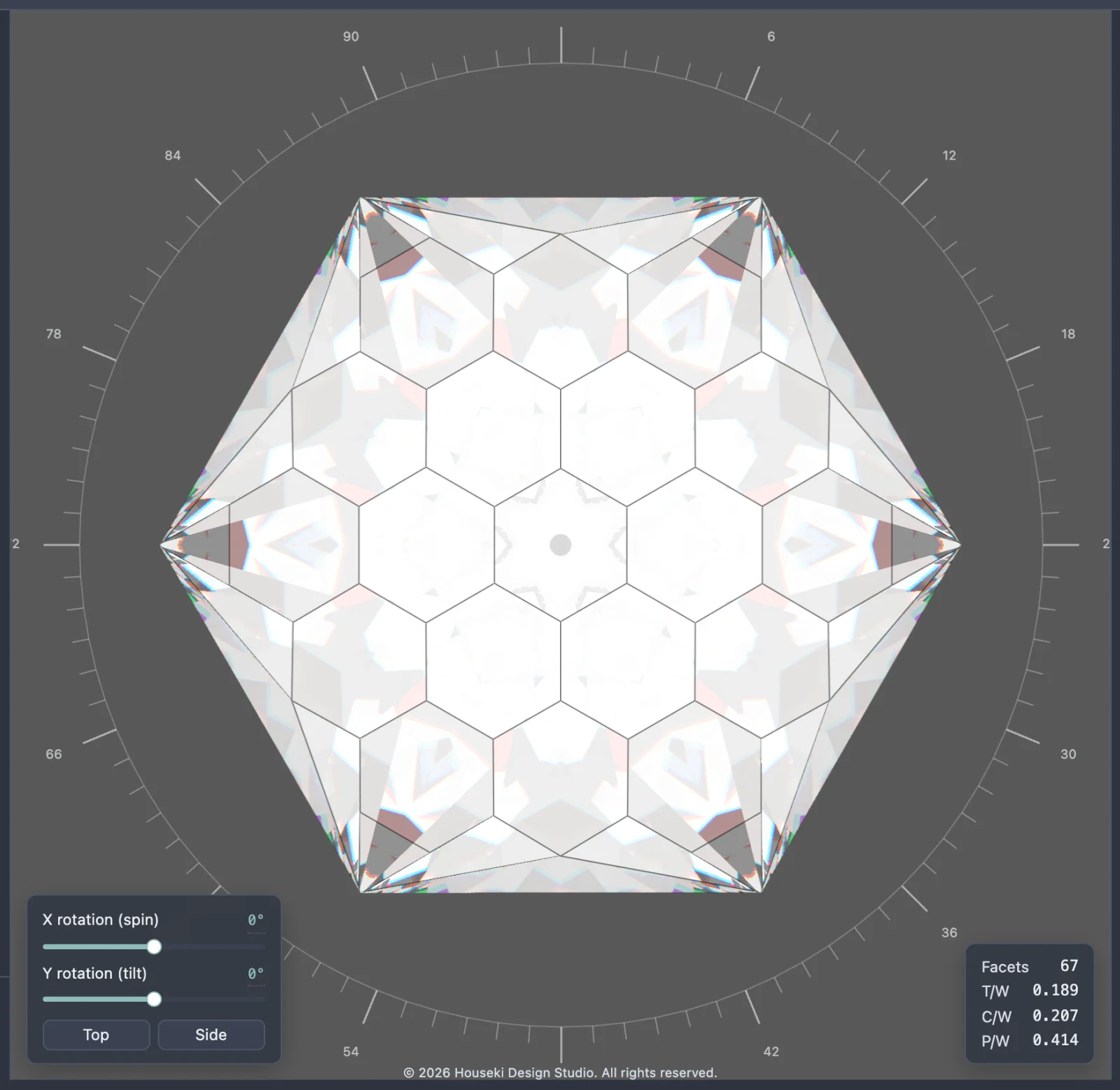The image size is (1120, 1090).
Task: Select the Y rotation degree value field
Action: (x=255, y=974)
